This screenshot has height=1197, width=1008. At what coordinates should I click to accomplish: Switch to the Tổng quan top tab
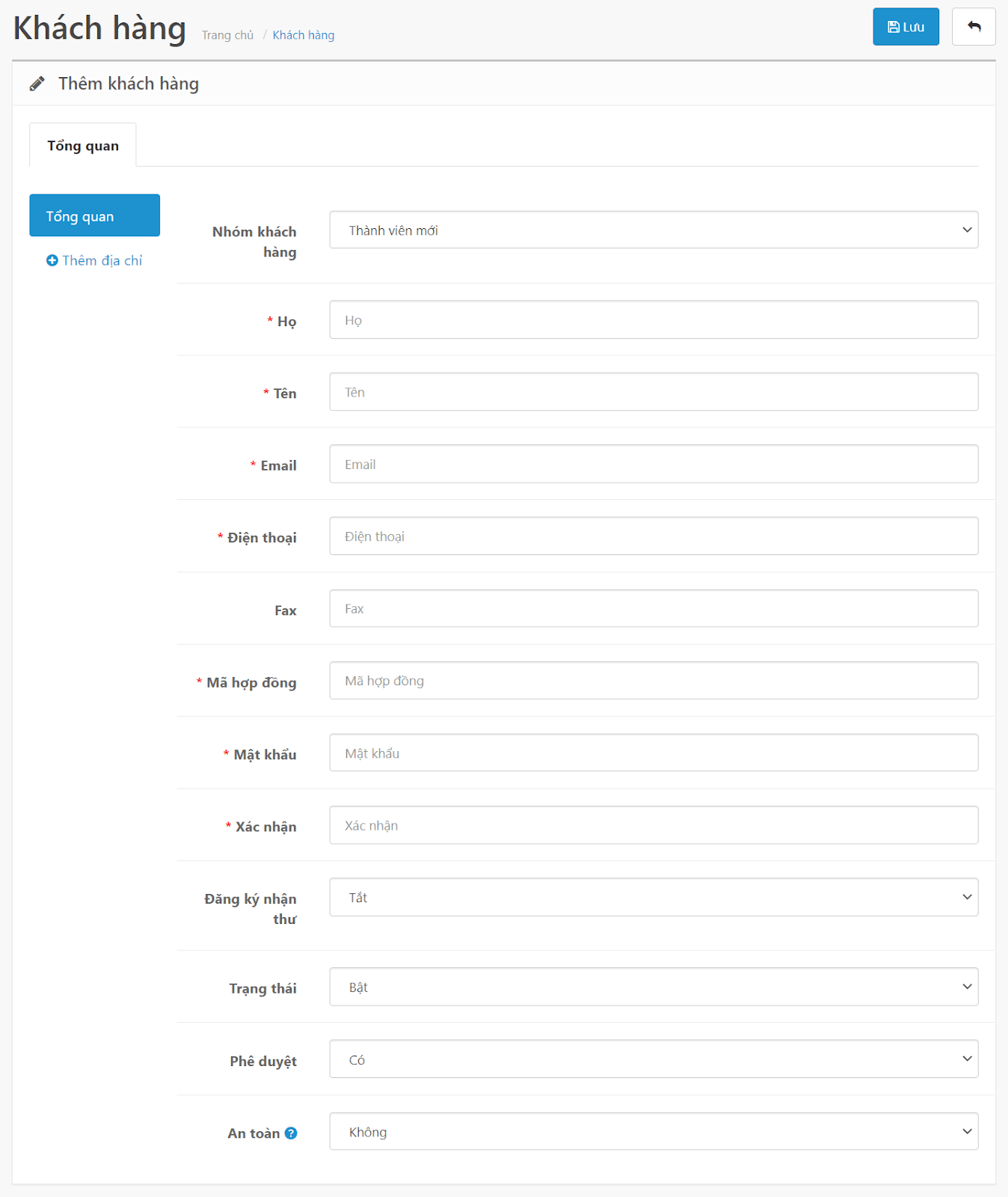tap(83, 146)
